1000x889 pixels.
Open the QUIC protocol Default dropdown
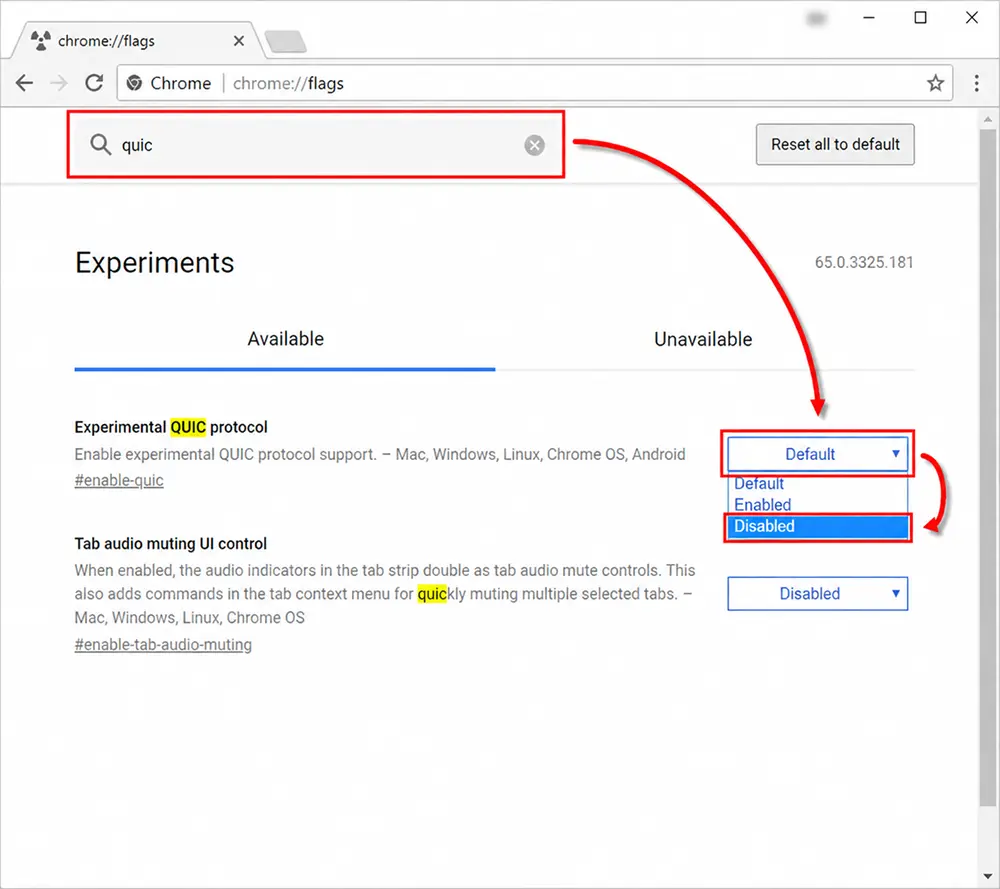point(818,454)
